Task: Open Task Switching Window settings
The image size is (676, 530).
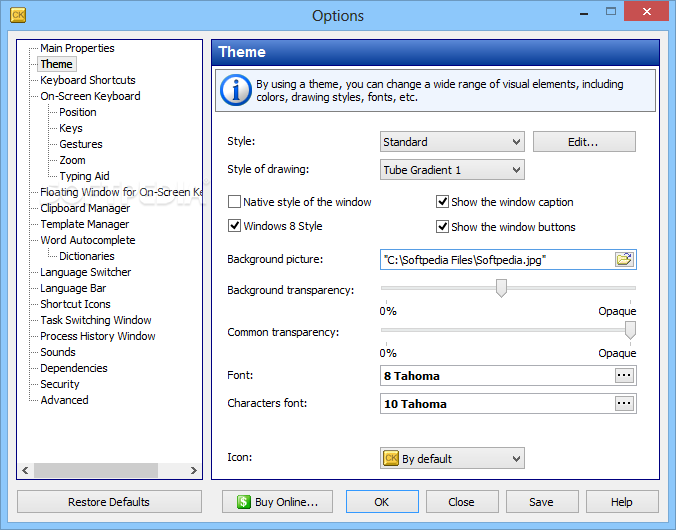Action: pyautogui.click(x=96, y=320)
